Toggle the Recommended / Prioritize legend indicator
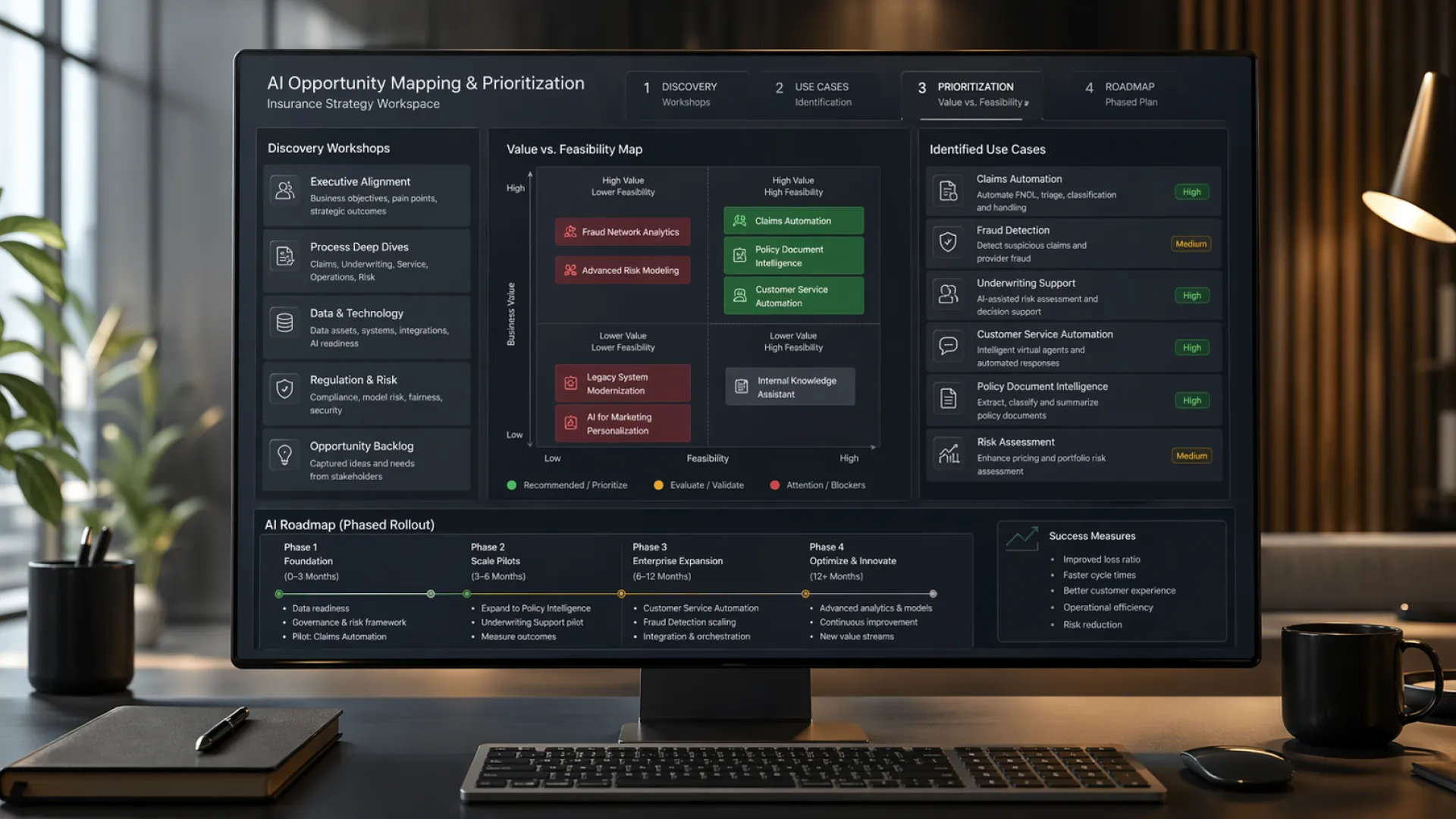Screen dimensions: 1456x819 tap(511, 485)
